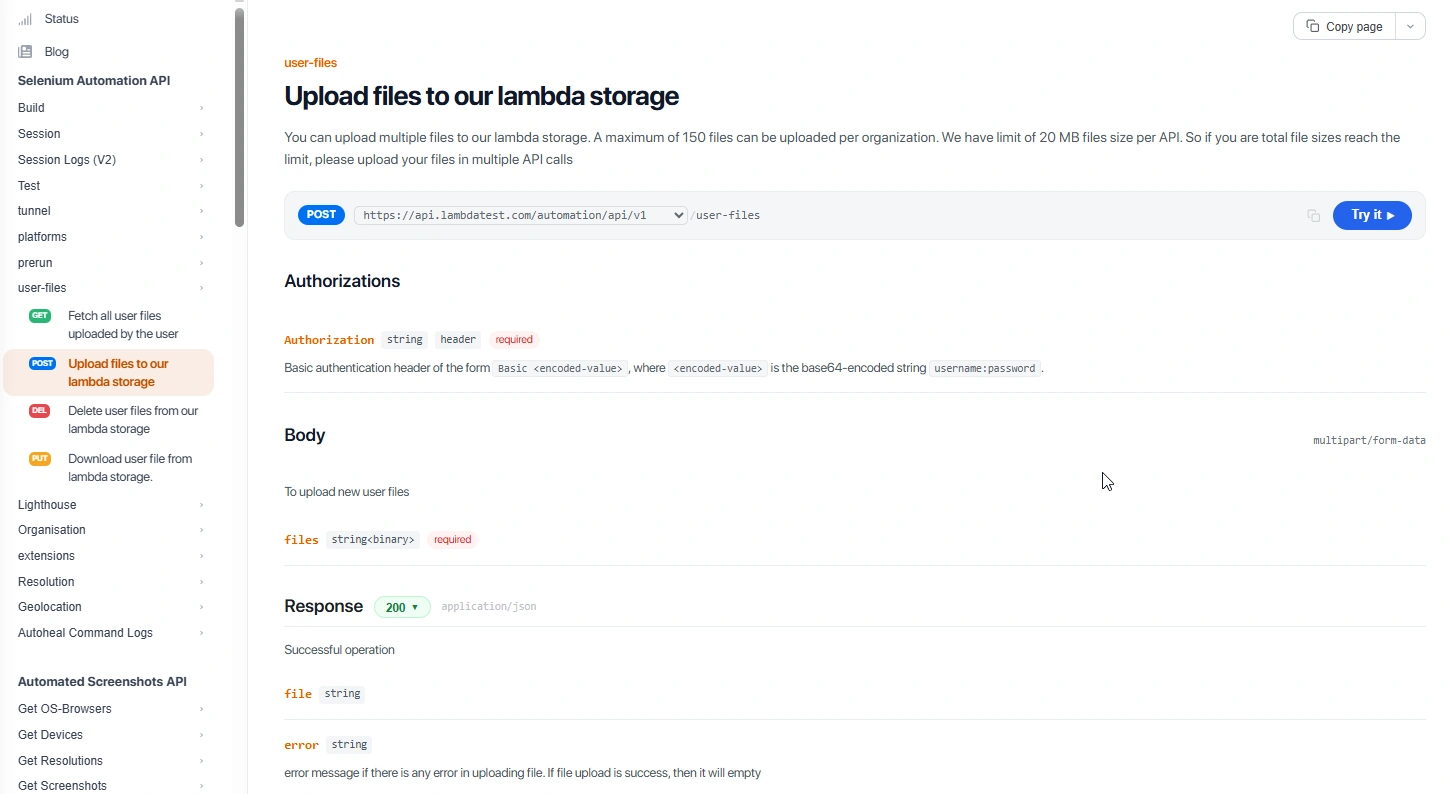Open the Copy page dropdown arrow

coord(1410,27)
